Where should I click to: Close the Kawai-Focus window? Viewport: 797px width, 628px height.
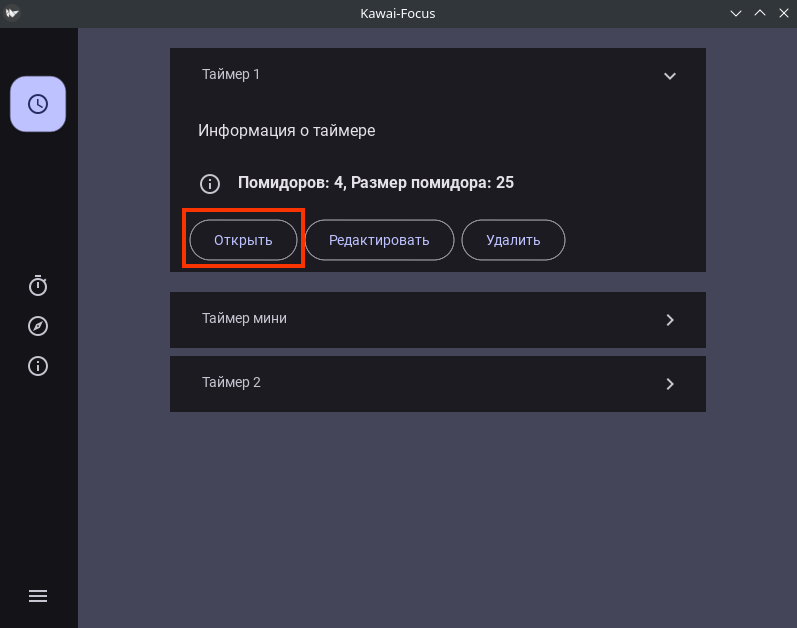point(781,14)
